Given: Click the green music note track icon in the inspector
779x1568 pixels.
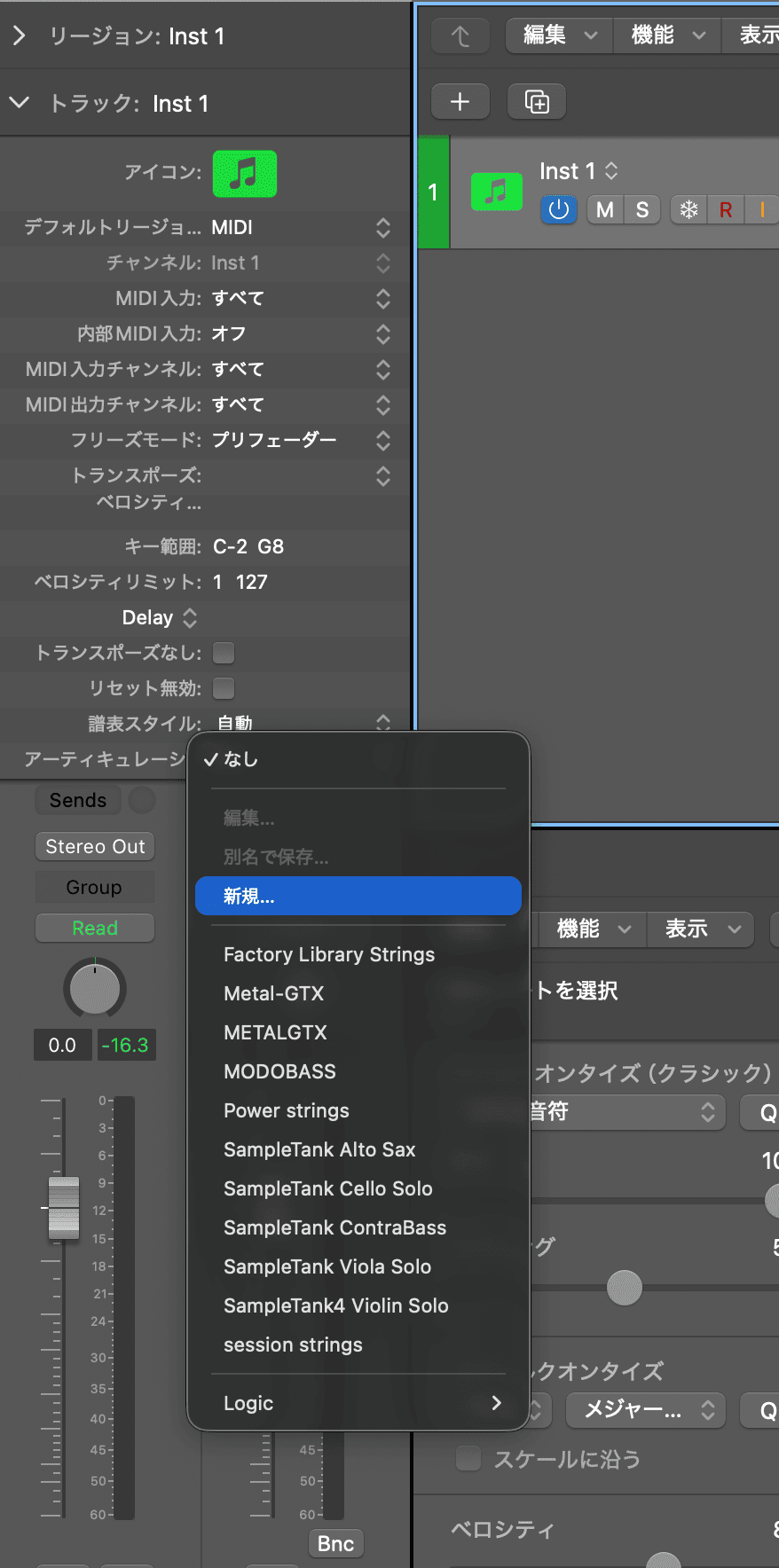Looking at the screenshot, I should coord(245,173).
